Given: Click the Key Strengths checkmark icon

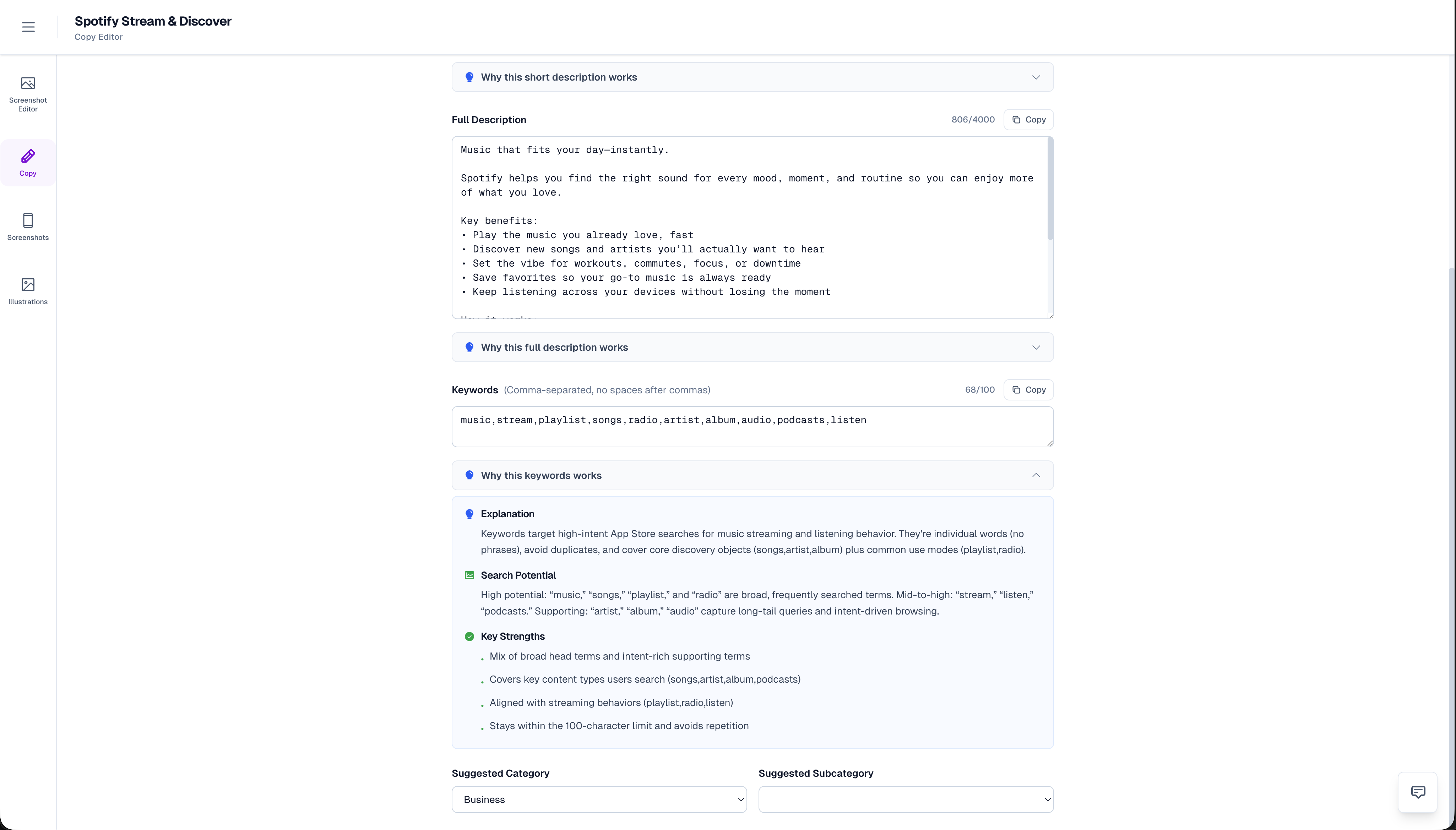Looking at the screenshot, I should (x=469, y=637).
